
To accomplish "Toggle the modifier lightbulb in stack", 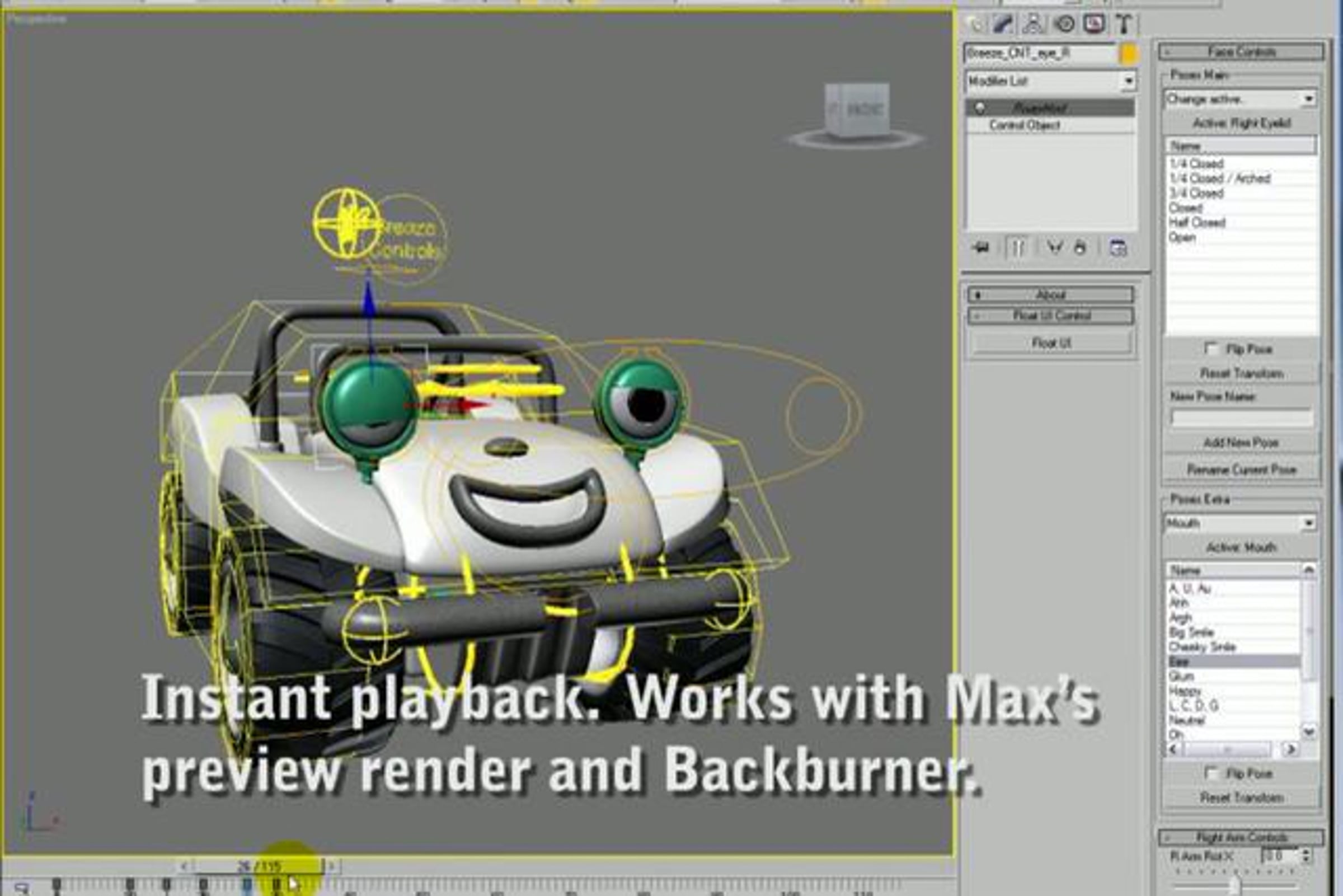I will click(980, 107).
